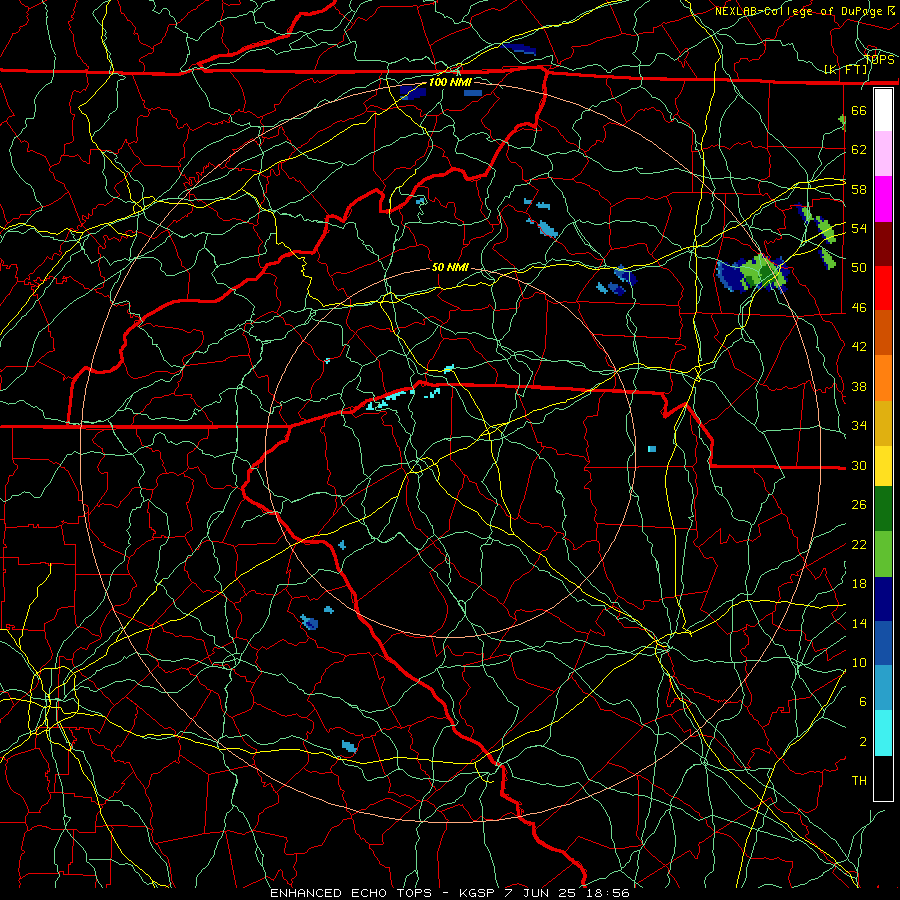This screenshot has width=900, height=900.
Task: Click the "100 NMI" range ring label
Action: coord(450,82)
